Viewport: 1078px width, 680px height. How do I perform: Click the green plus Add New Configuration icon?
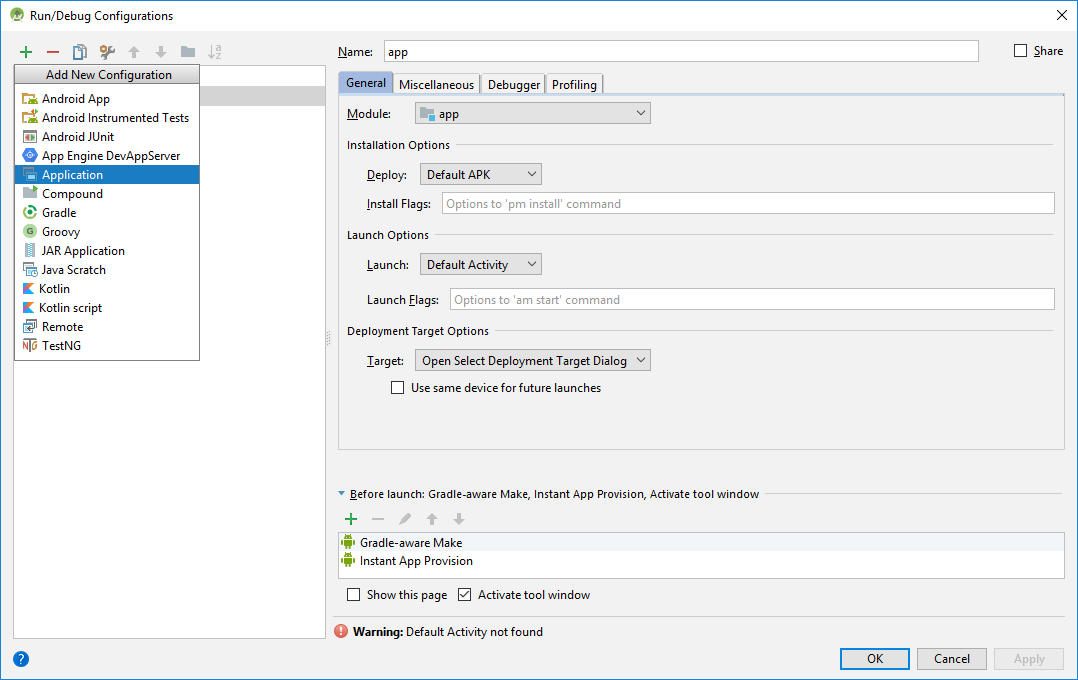click(26, 52)
